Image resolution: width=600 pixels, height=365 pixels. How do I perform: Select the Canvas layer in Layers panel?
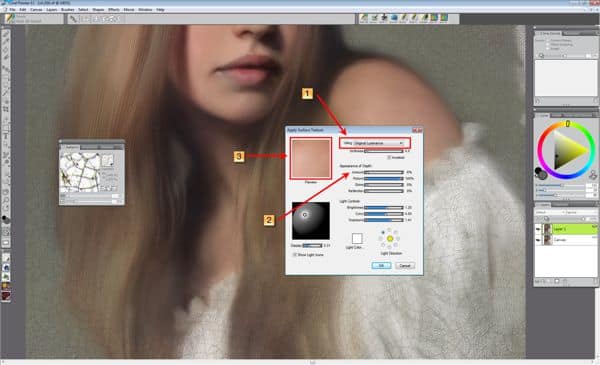(566, 240)
